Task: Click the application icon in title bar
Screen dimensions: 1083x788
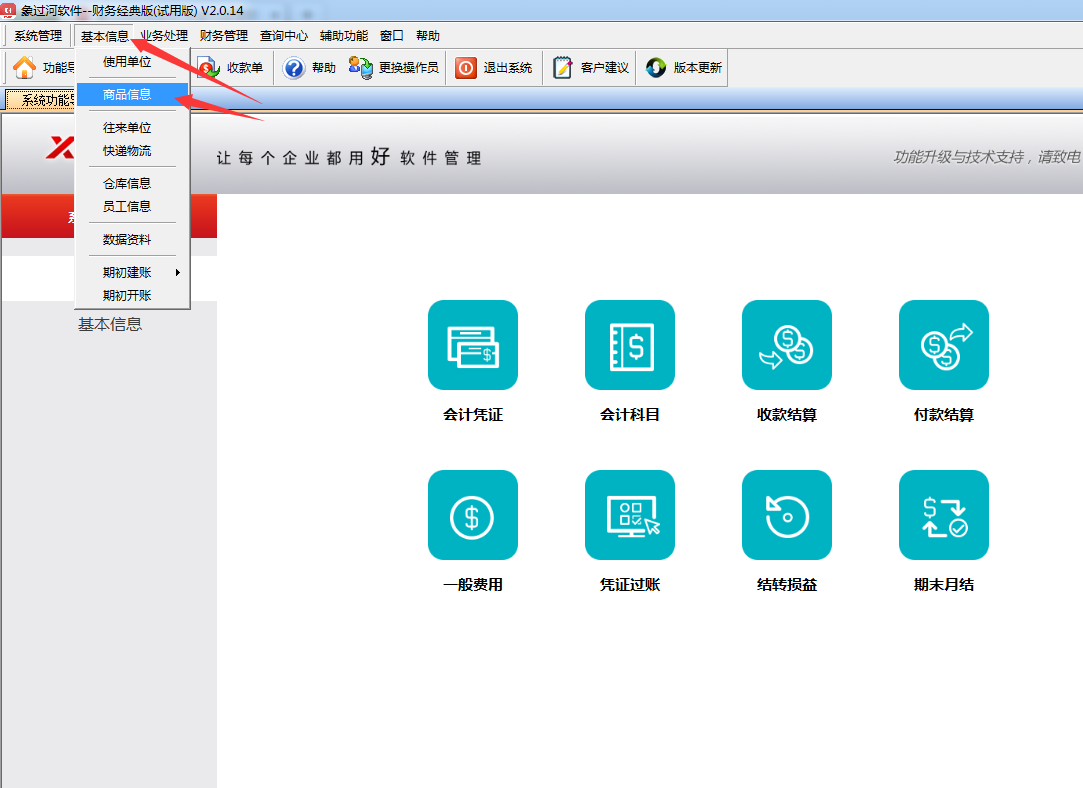Action: pyautogui.click(x=8, y=10)
